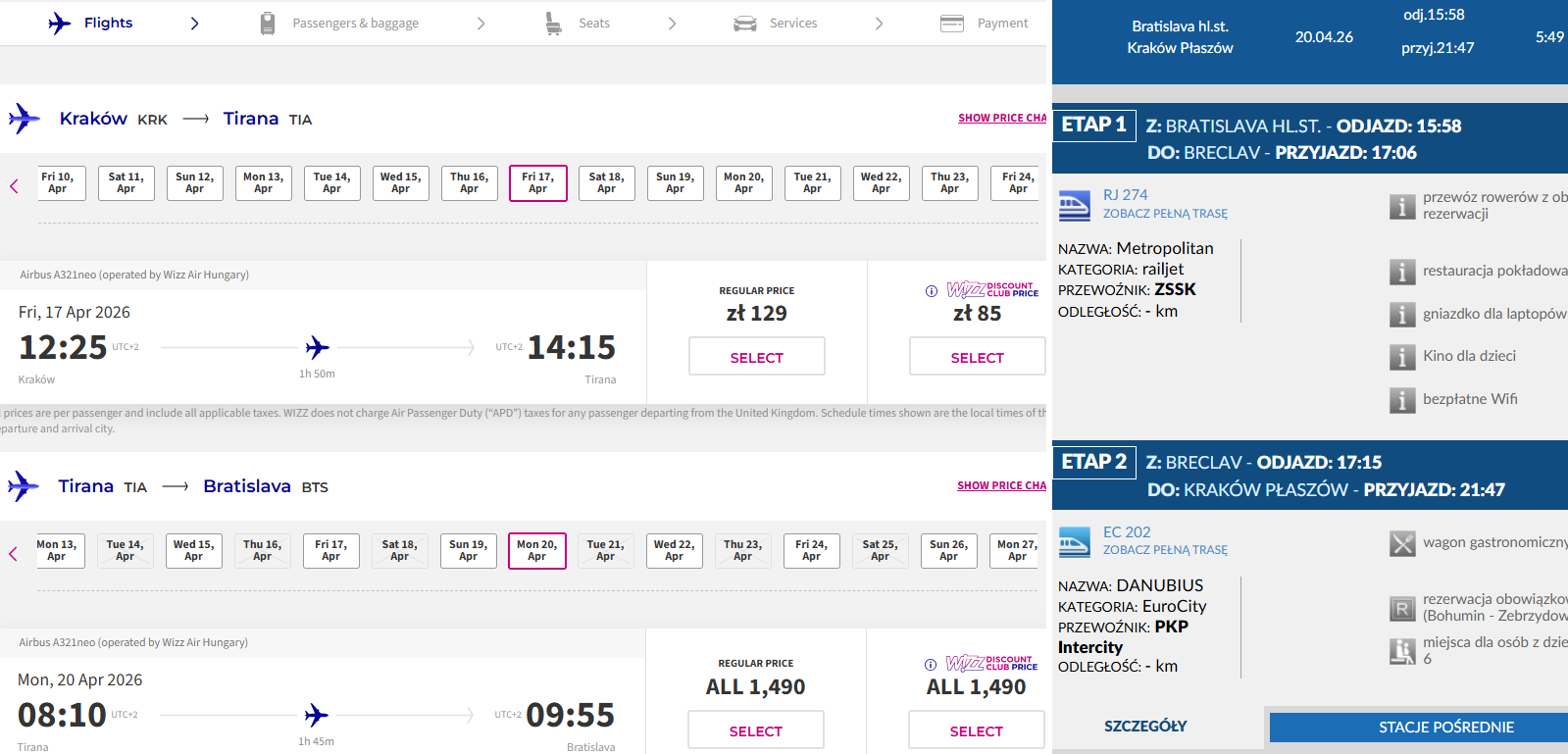View full route of EC 202

pos(1165,550)
